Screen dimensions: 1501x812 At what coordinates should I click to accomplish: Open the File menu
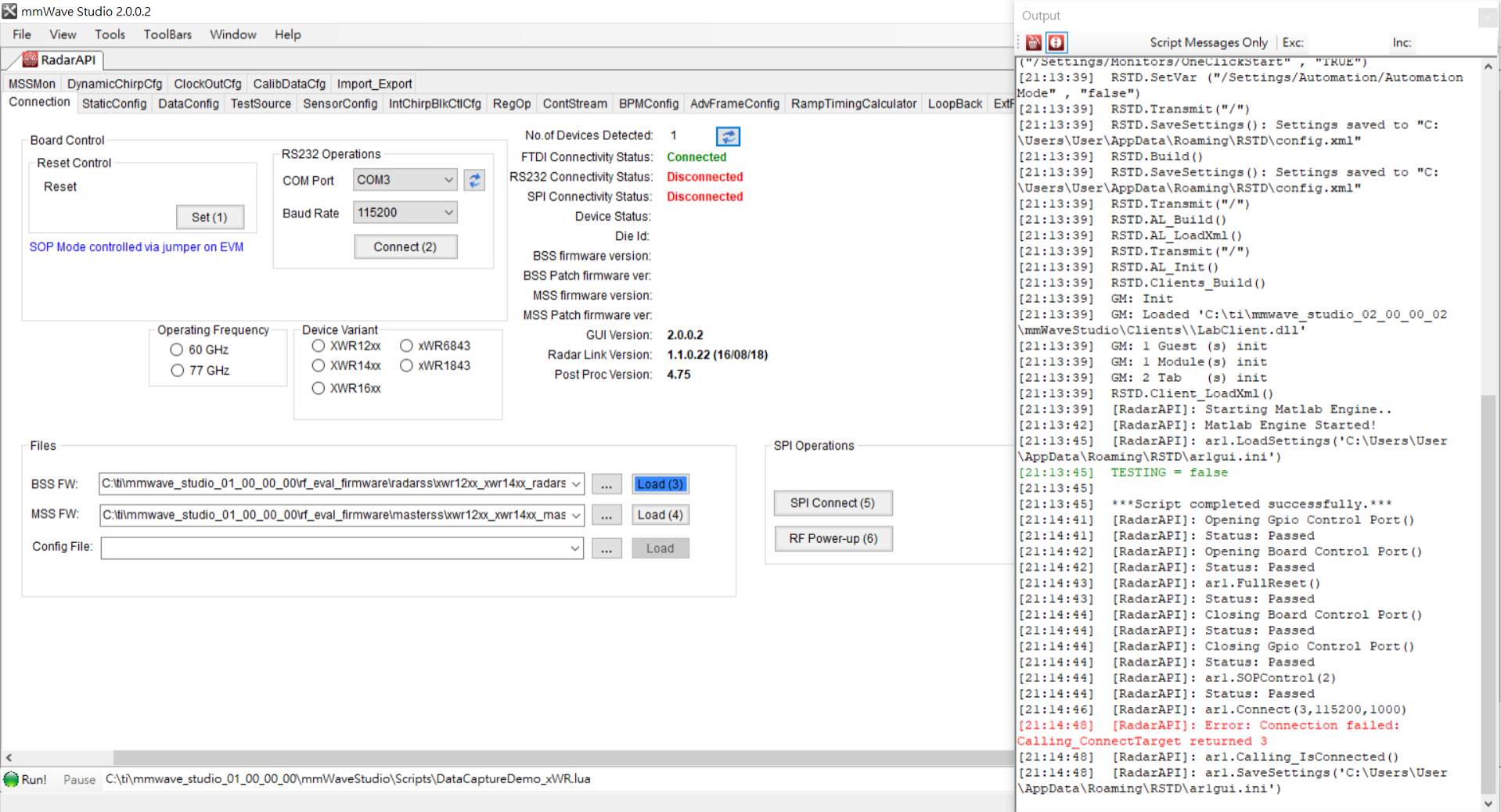tap(22, 34)
